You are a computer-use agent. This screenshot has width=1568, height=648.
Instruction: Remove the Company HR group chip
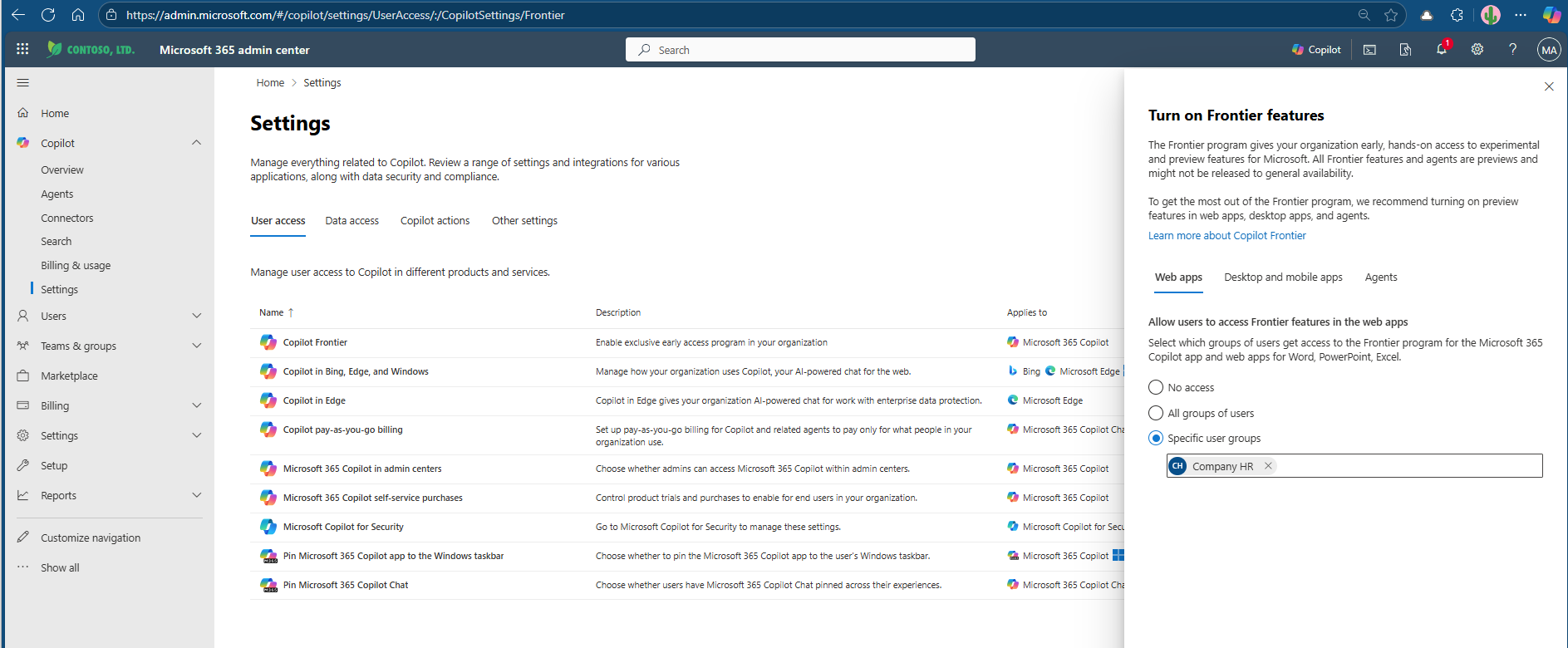(1268, 466)
